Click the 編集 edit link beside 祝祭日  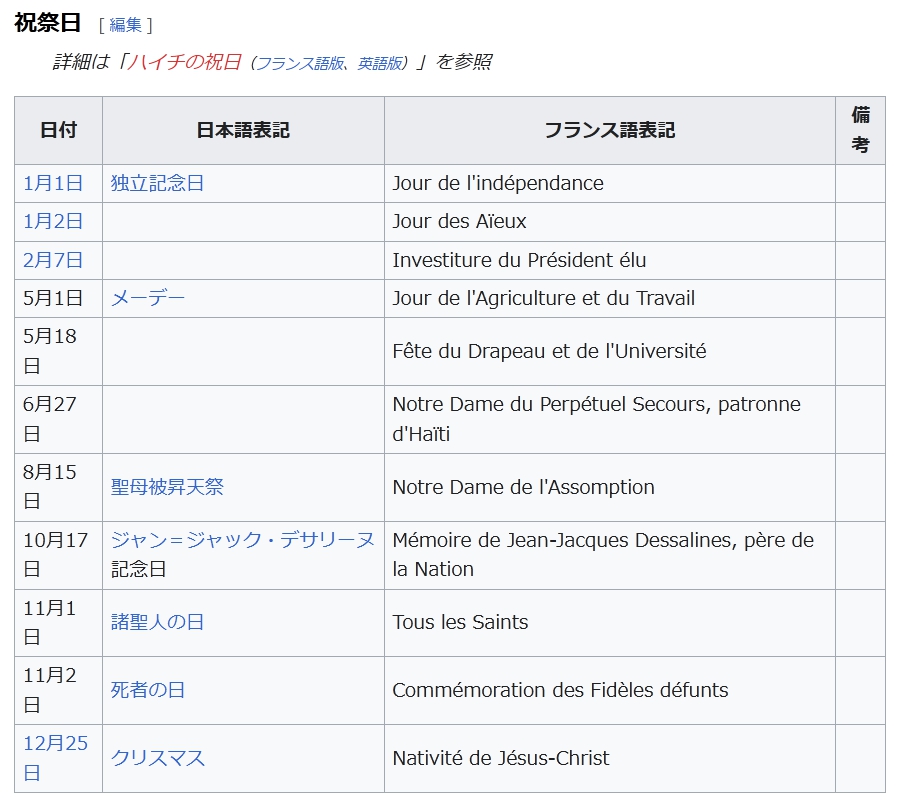pos(125,25)
